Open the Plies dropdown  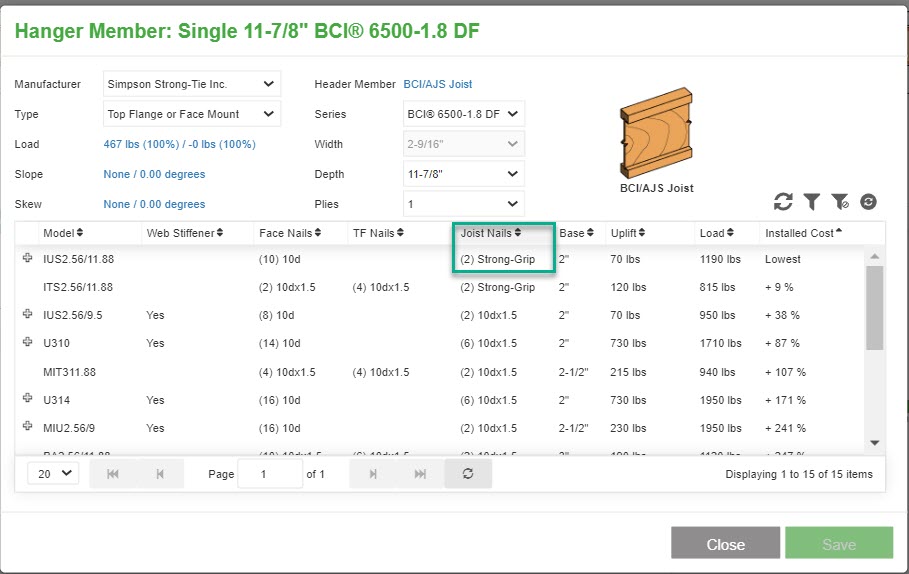click(x=464, y=204)
